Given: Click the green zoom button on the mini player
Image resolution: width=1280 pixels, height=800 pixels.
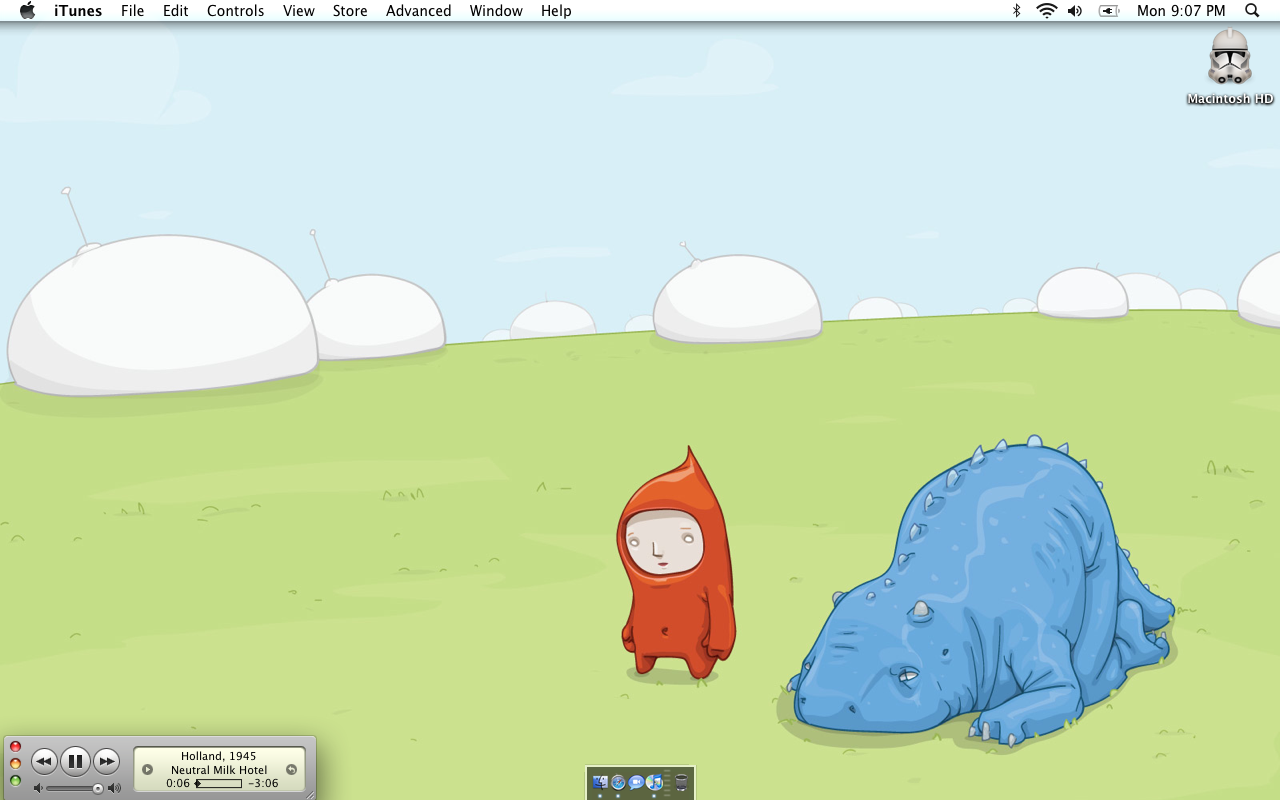Looking at the screenshot, I should click(15, 780).
